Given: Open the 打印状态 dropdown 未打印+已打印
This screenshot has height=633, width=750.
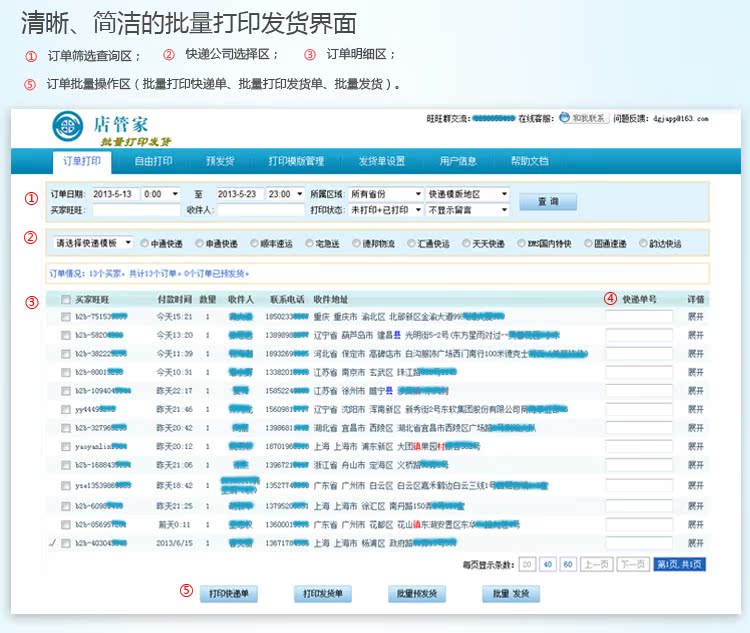Looking at the screenshot, I should pyautogui.click(x=386, y=210).
